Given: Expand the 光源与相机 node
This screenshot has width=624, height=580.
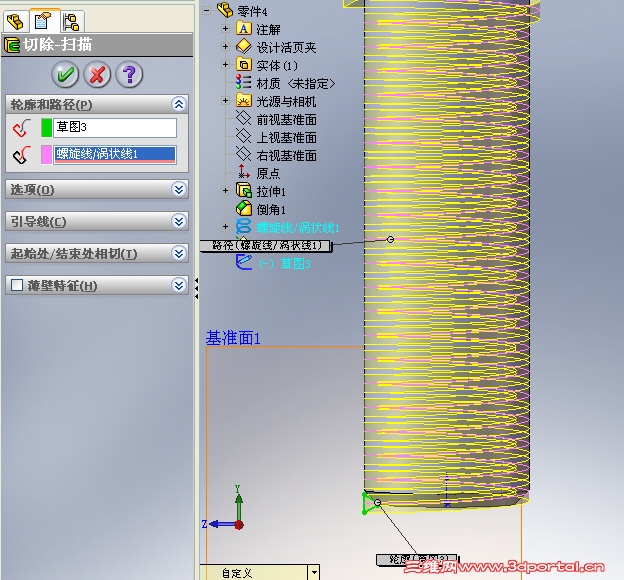Looking at the screenshot, I should pos(225,101).
